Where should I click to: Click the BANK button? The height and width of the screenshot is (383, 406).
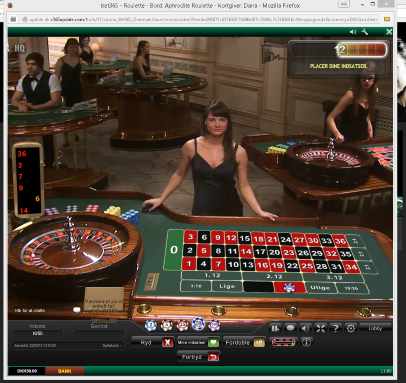pyautogui.click(x=65, y=371)
